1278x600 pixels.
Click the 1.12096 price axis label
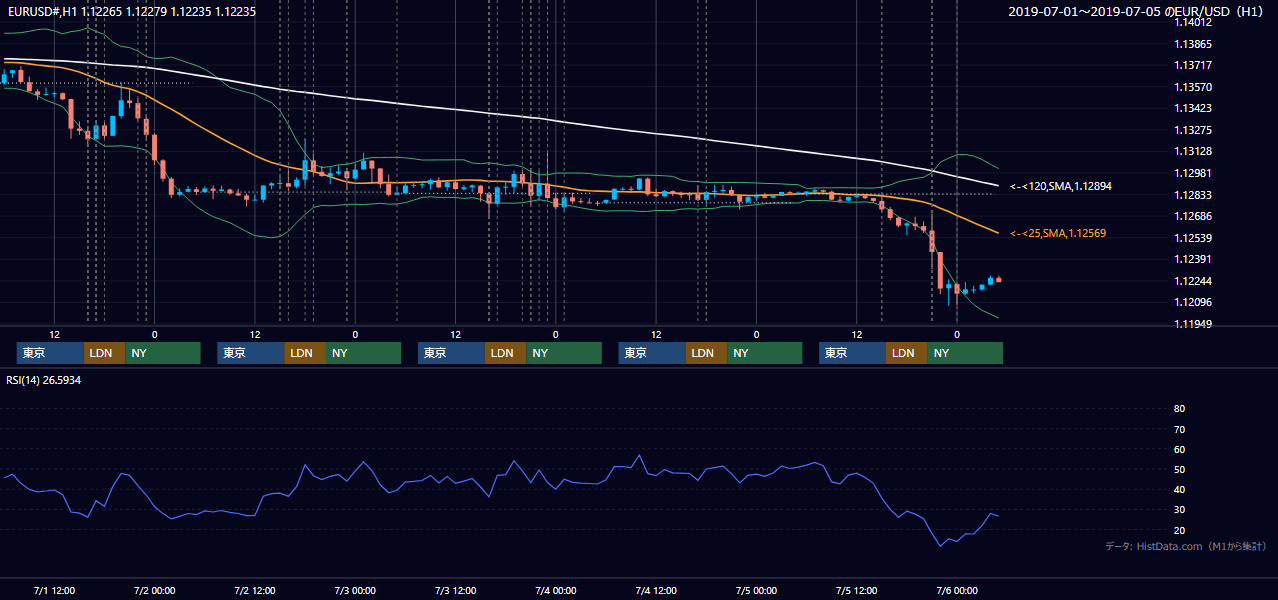1193,302
